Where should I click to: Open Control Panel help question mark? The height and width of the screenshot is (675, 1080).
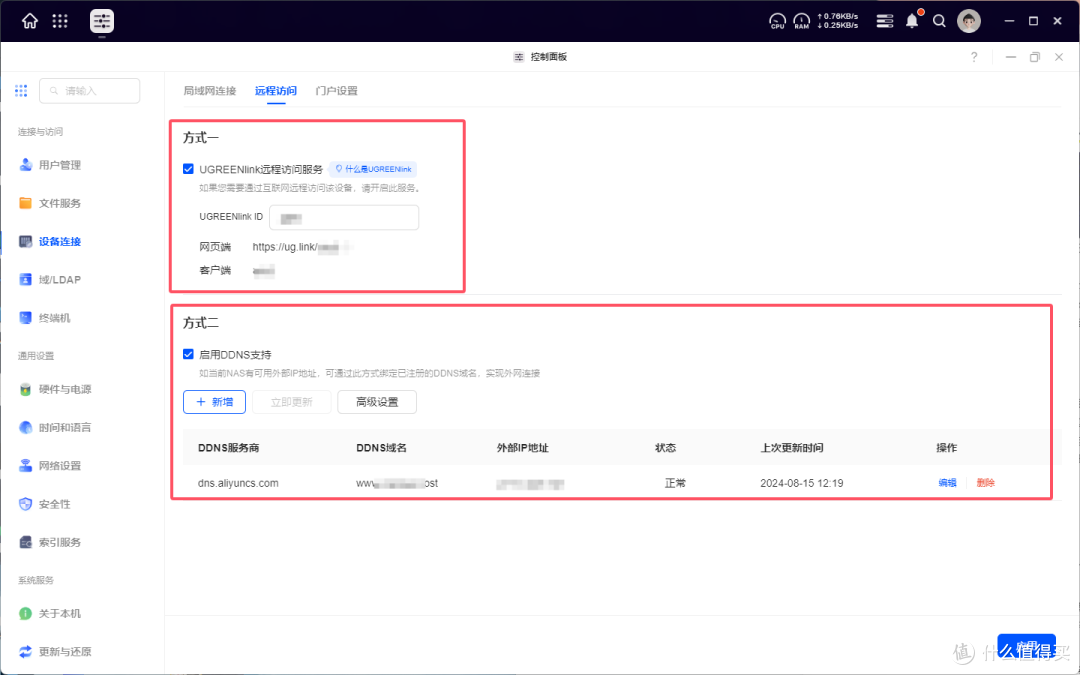click(x=974, y=57)
